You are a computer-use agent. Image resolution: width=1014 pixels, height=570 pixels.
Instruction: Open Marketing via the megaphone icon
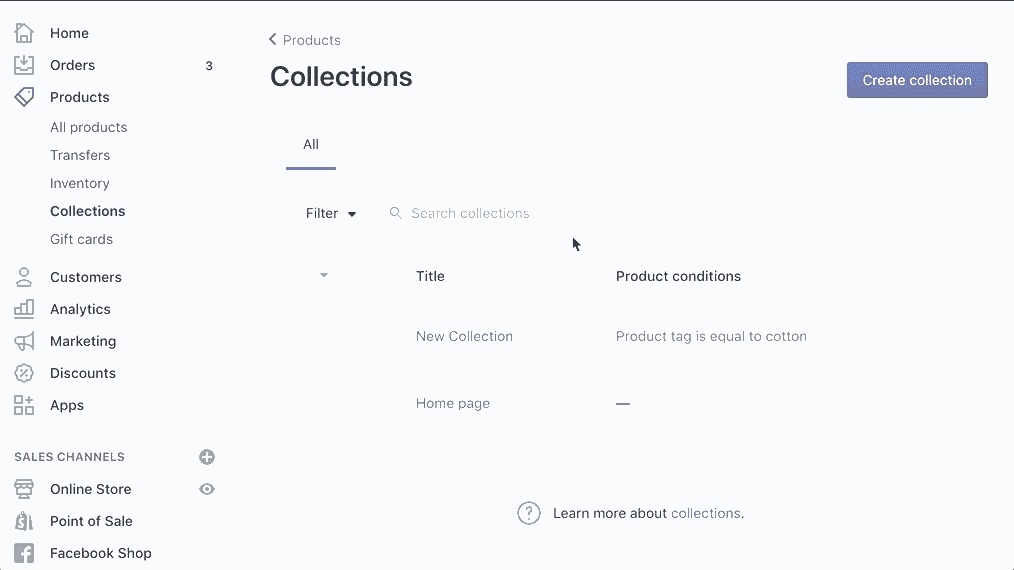pos(24,341)
